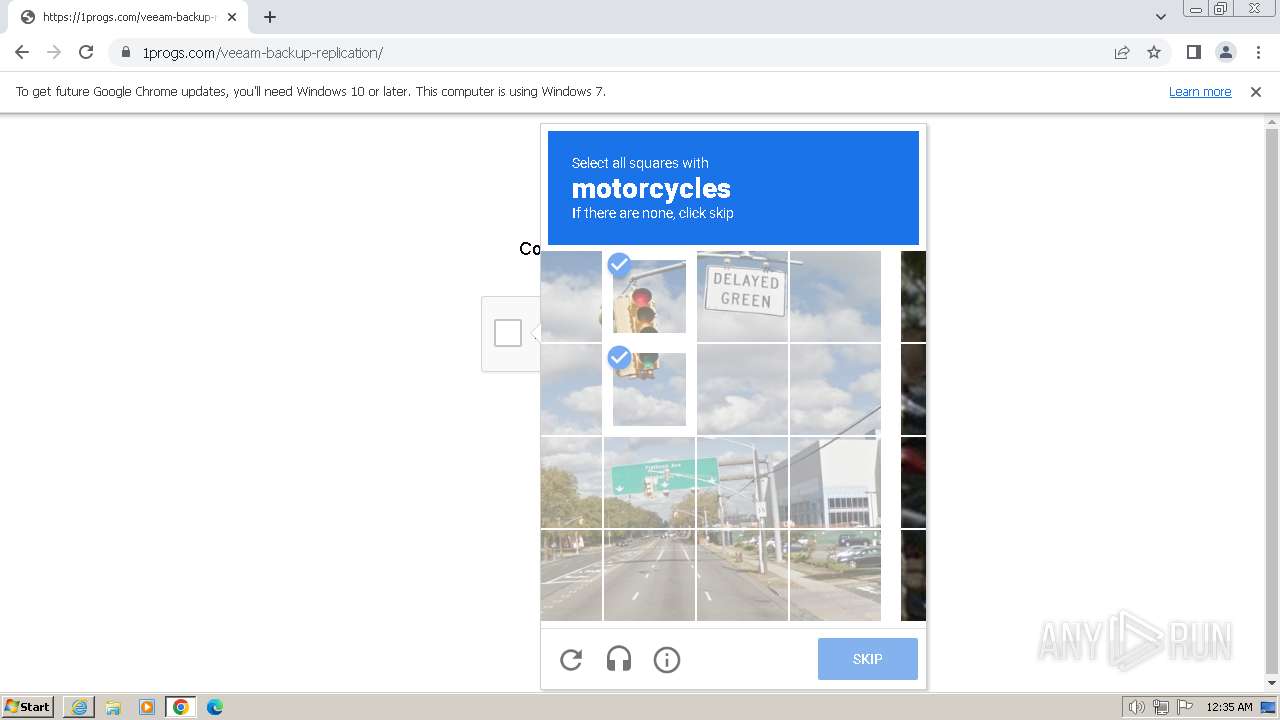This screenshot has height=720, width=1280.
Task: Select the road center lane tile
Action: point(649,575)
